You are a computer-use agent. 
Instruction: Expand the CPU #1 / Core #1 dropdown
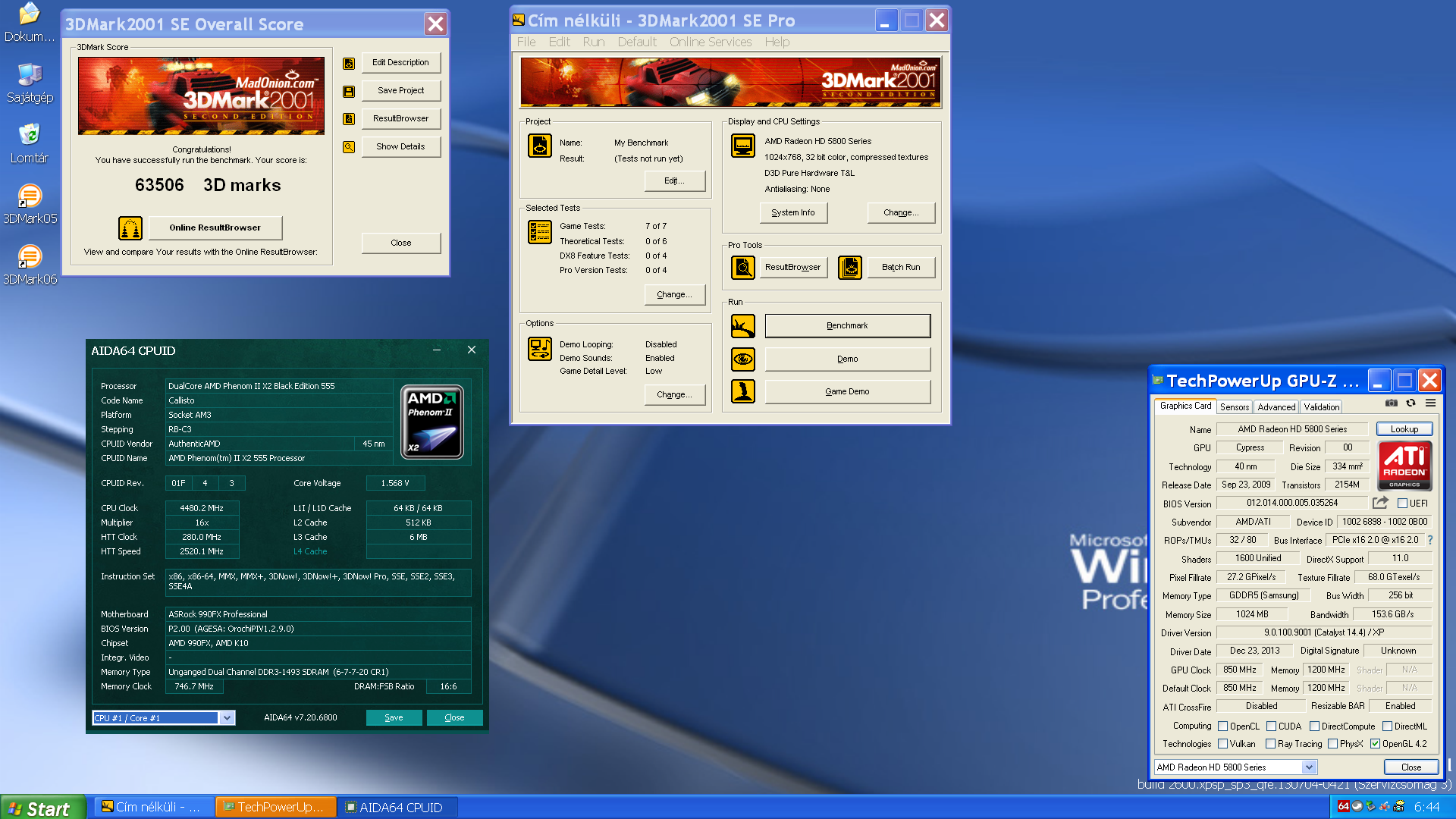click(x=227, y=718)
